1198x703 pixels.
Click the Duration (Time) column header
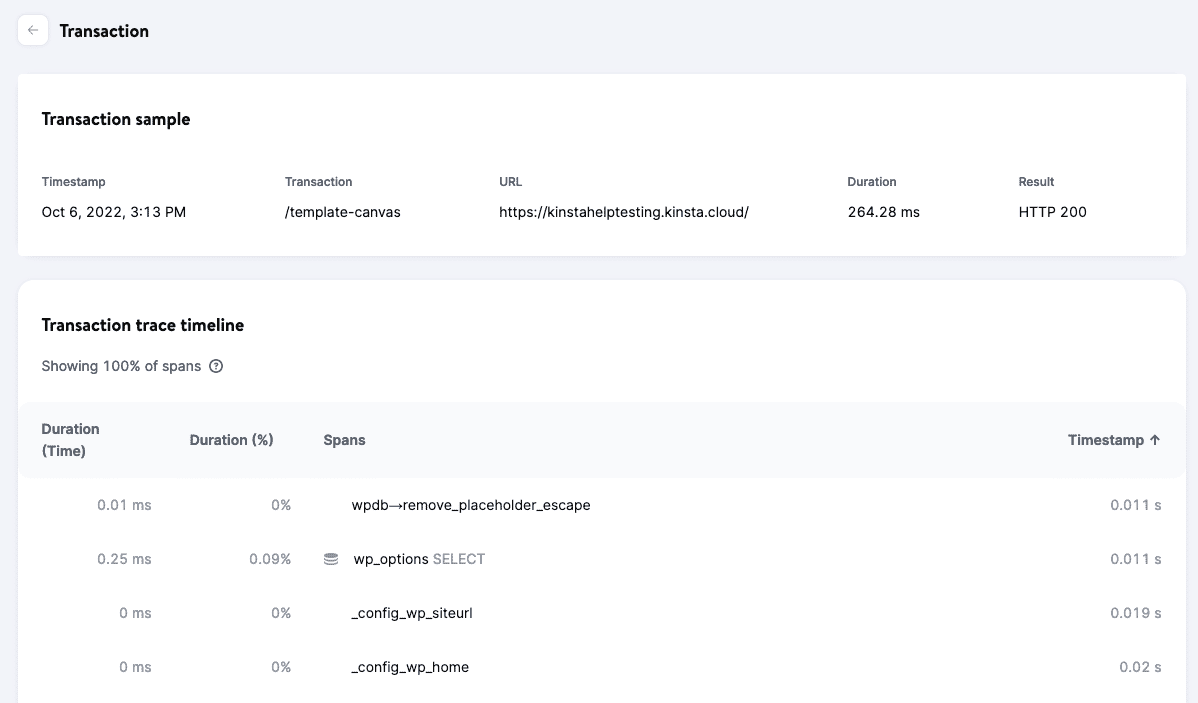coord(70,440)
